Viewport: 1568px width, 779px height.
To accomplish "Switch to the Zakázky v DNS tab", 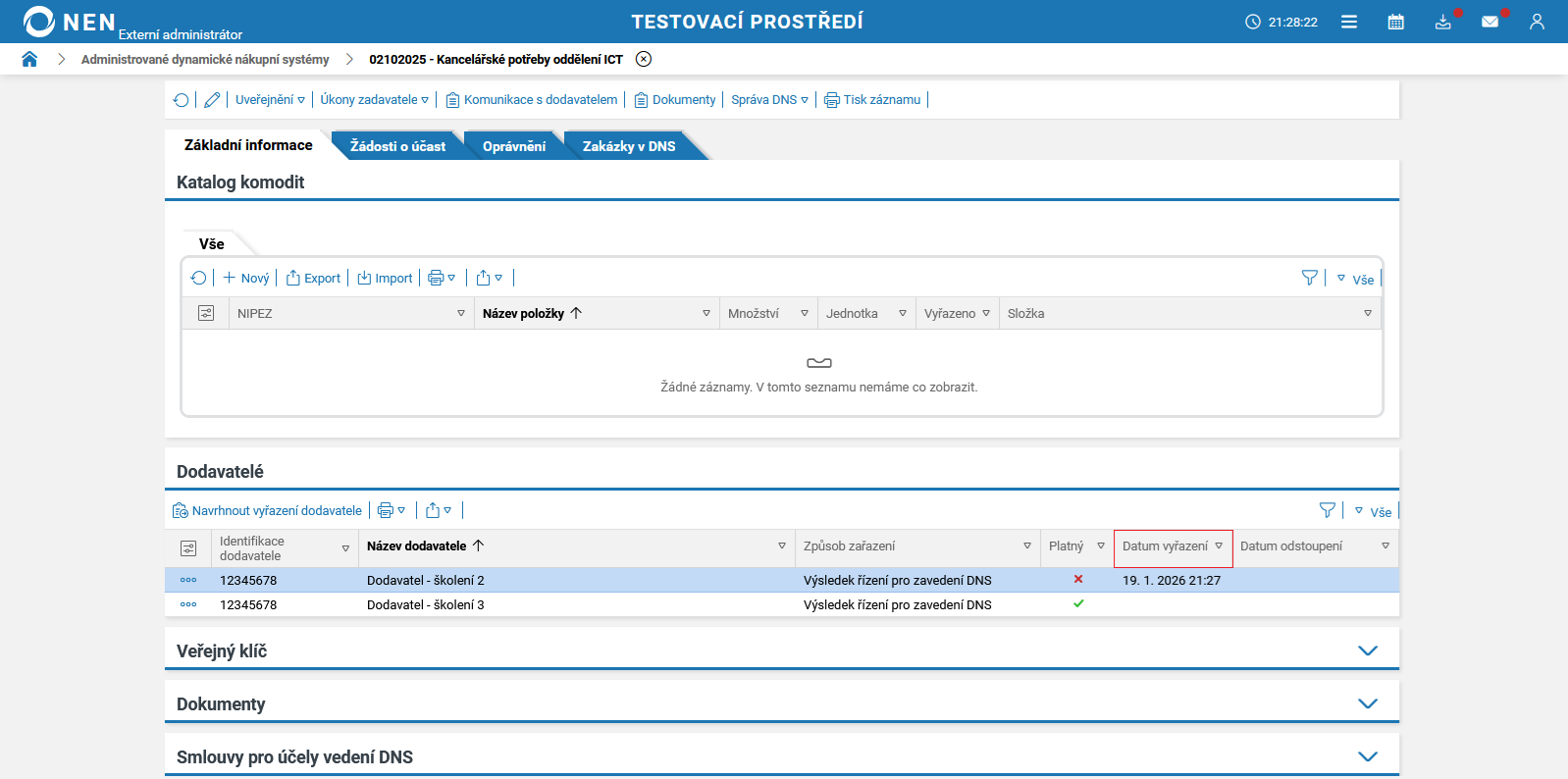I will pyautogui.click(x=629, y=146).
